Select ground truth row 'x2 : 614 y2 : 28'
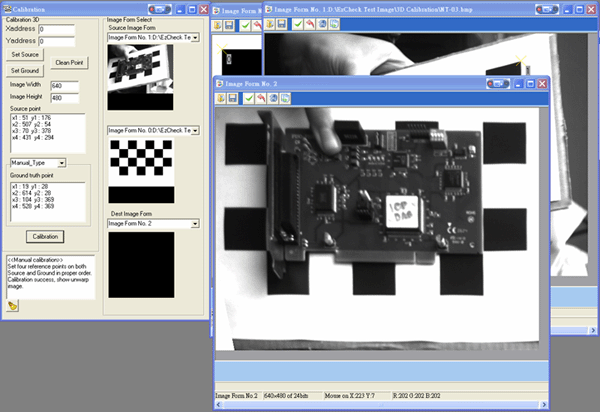This screenshot has height=412, width=600. click(31, 193)
